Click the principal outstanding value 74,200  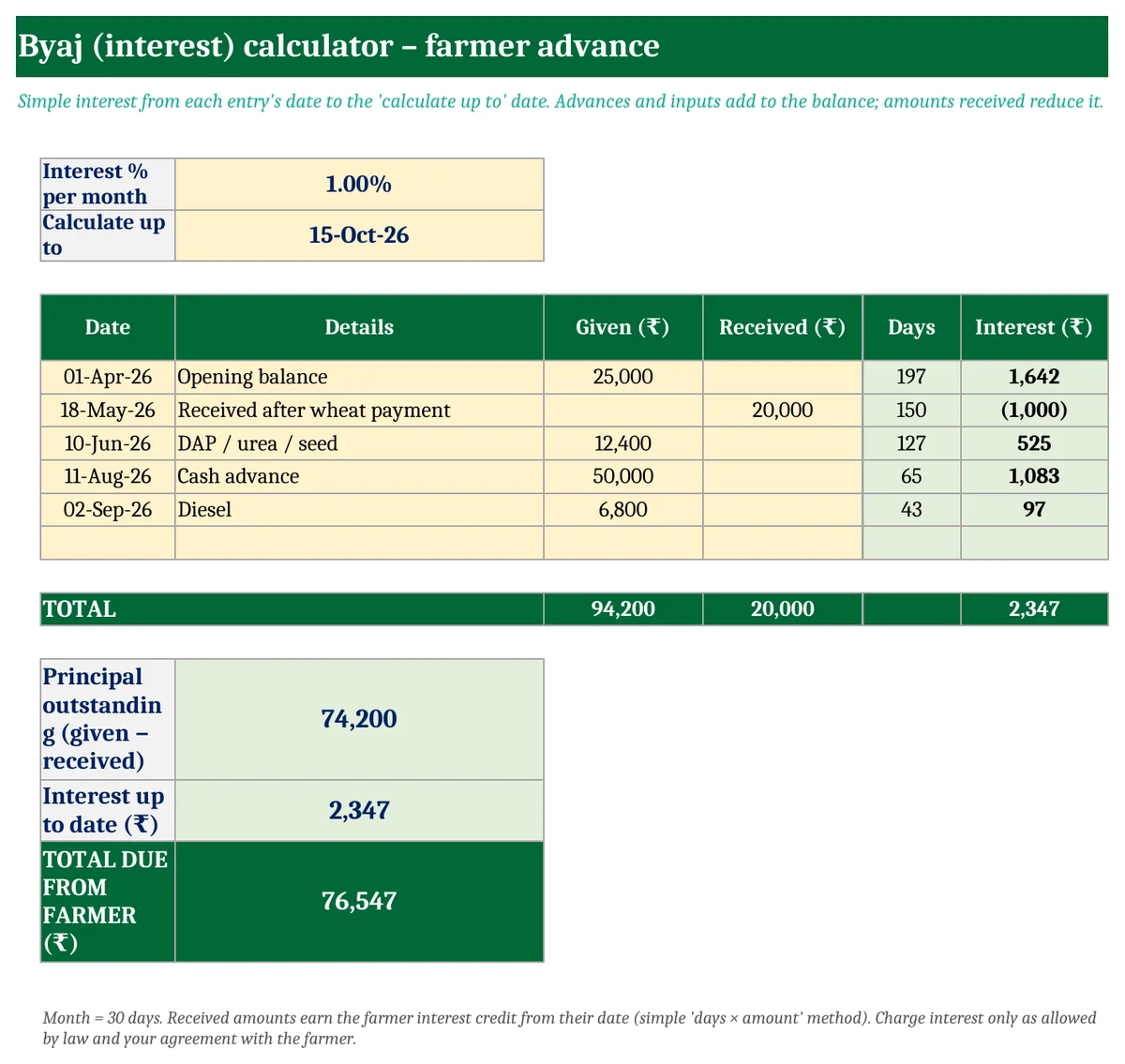coord(359,719)
